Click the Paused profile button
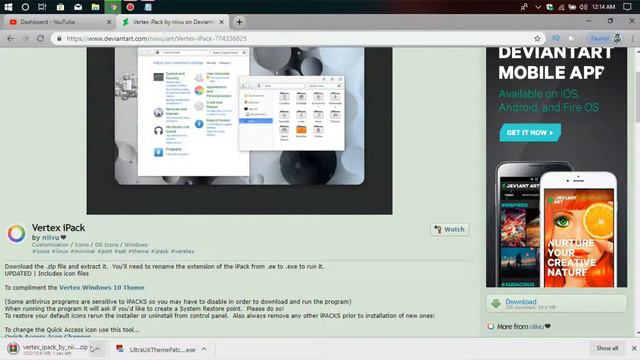The image size is (640, 360). (606, 38)
